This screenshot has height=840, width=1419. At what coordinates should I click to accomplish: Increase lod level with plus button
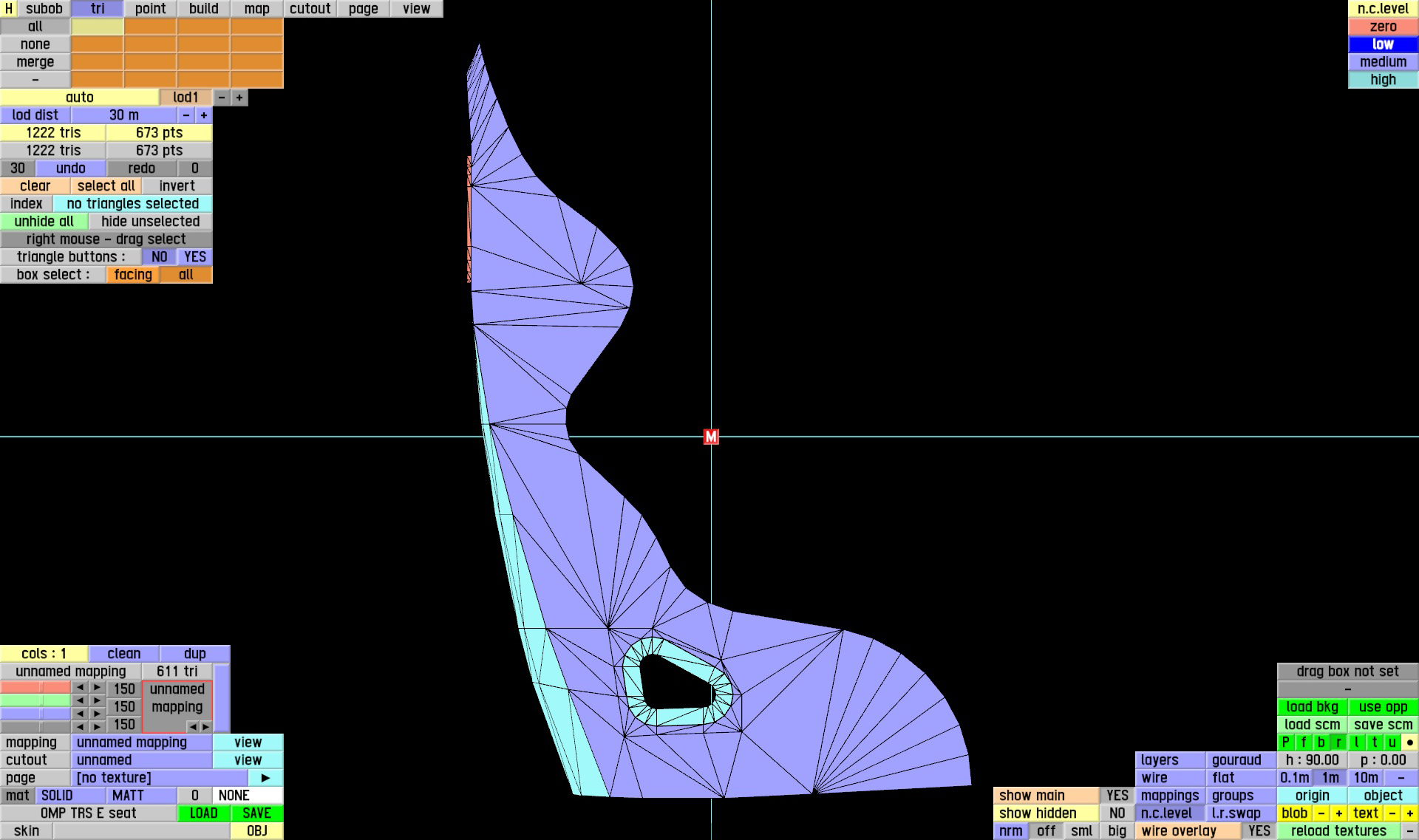pyautogui.click(x=239, y=98)
